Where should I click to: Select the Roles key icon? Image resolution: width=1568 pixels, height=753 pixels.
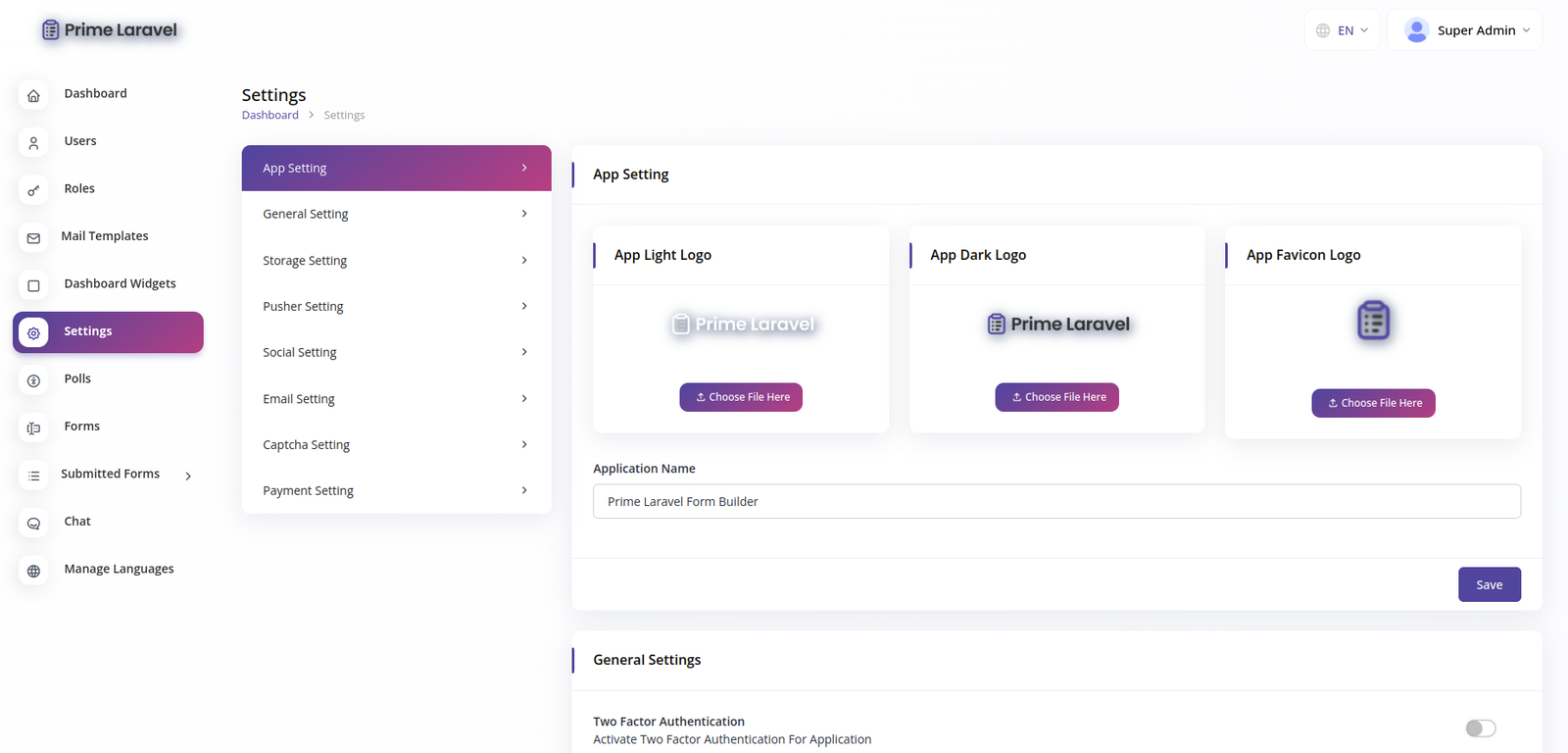click(33, 190)
